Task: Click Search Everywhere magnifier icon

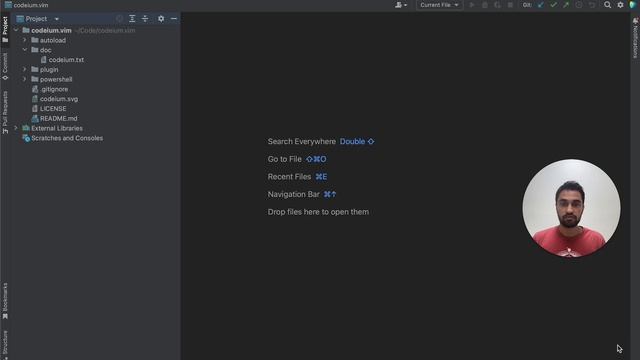Action: 607,5
